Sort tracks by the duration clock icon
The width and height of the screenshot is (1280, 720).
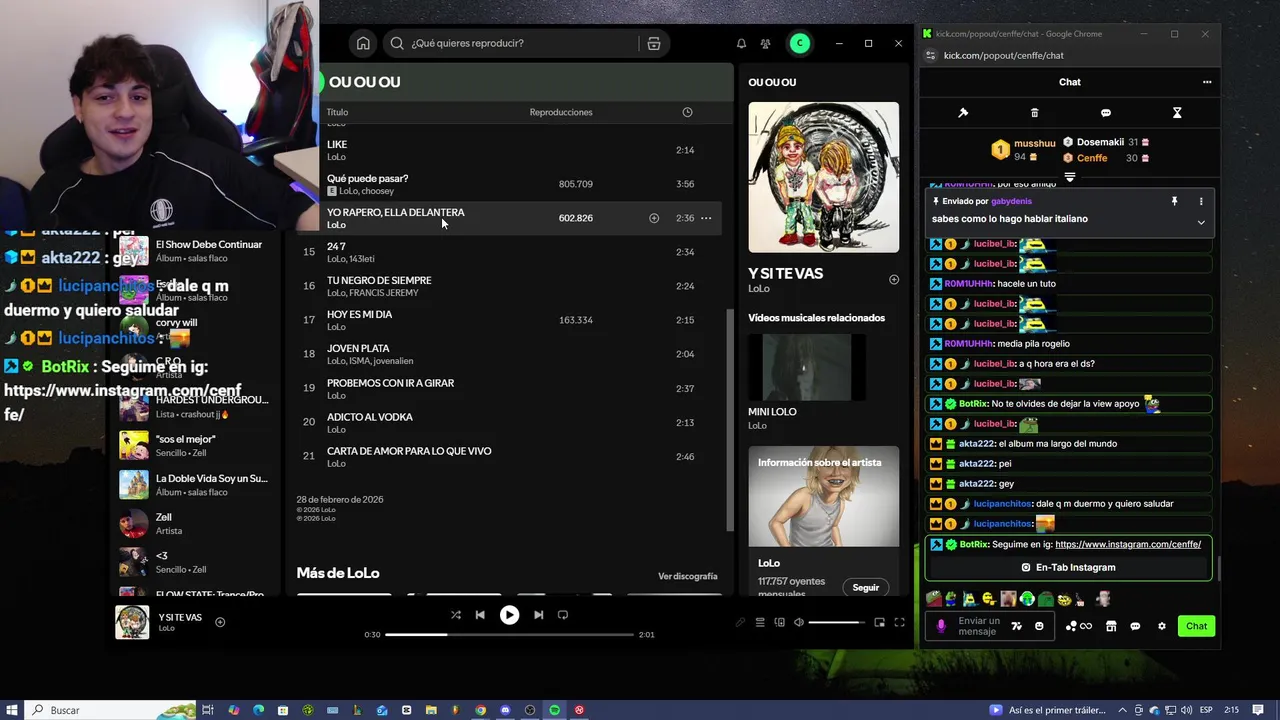pyautogui.click(x=687, y=112)
